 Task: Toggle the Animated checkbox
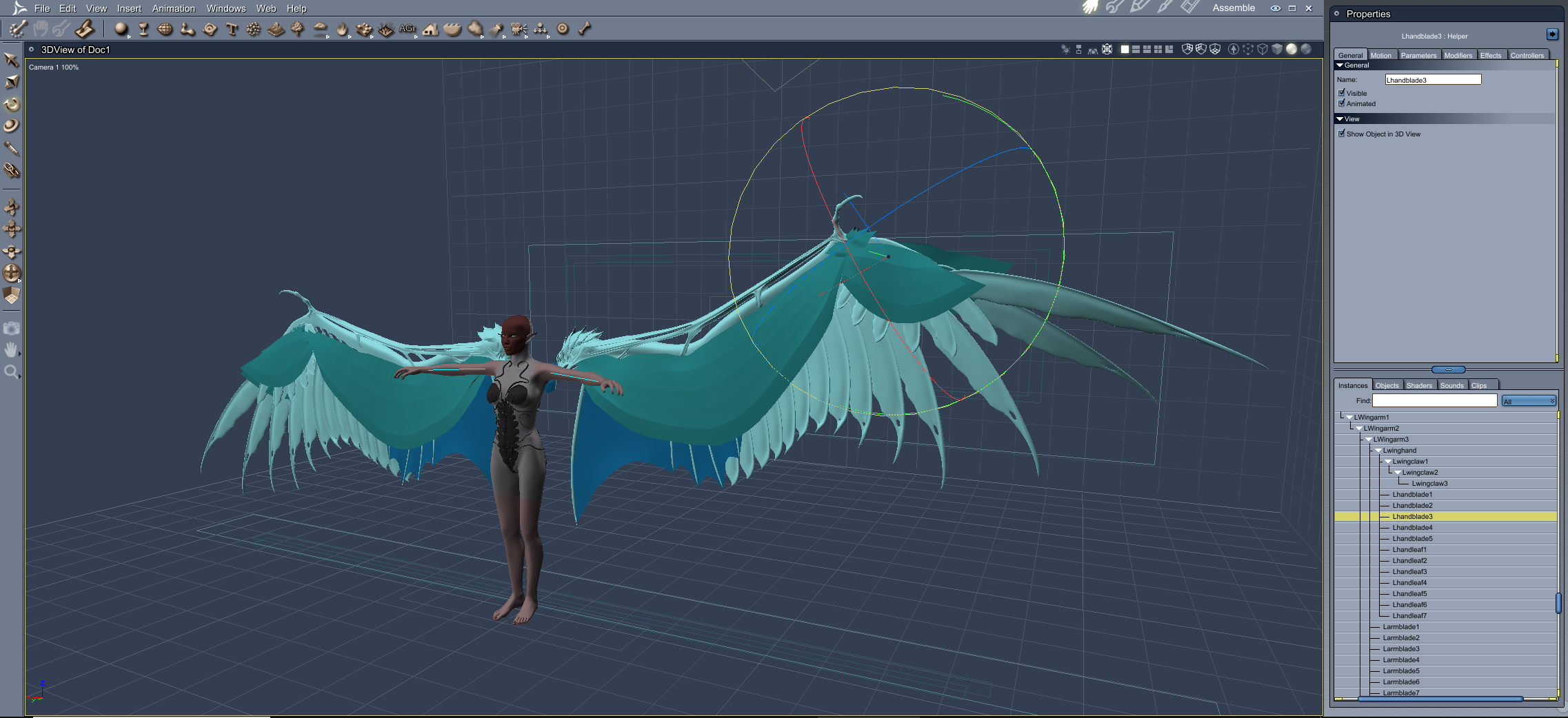[1342, 103]
